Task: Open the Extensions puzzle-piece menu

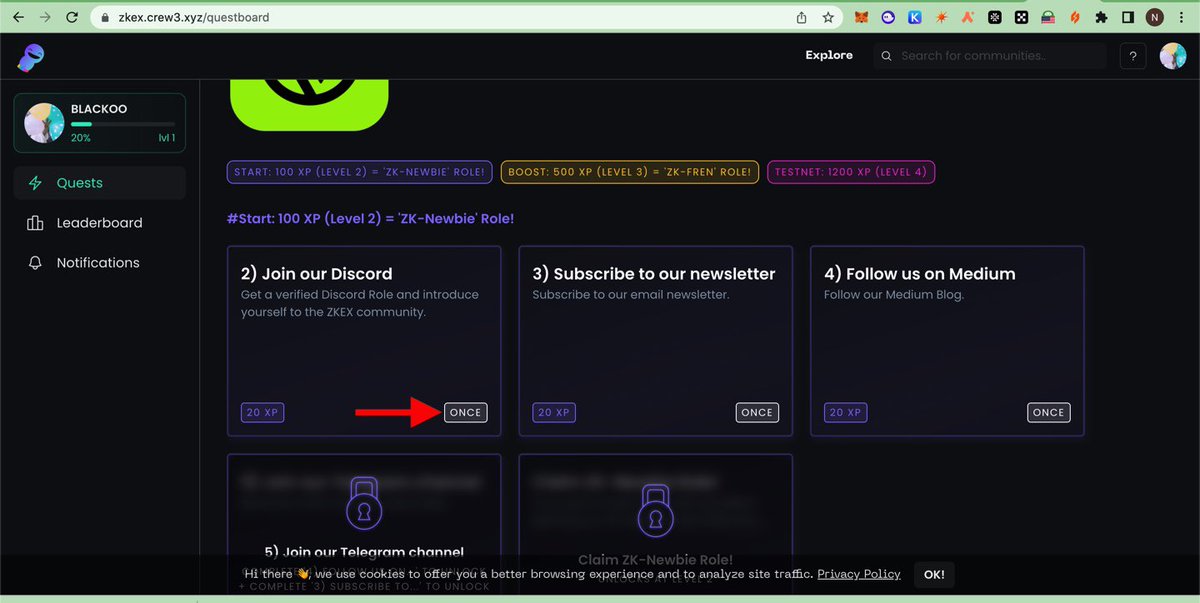Action: (1101, 17)
